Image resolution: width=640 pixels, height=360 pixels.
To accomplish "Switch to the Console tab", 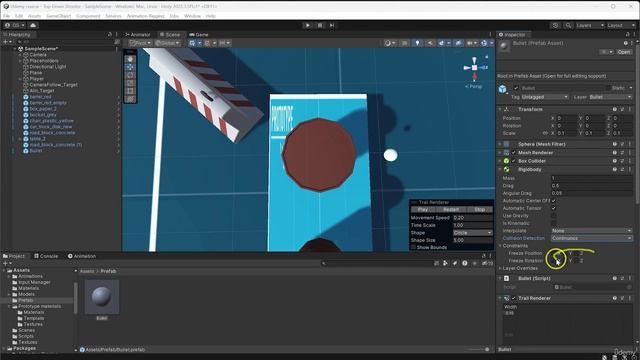I will tap(46, 256).
